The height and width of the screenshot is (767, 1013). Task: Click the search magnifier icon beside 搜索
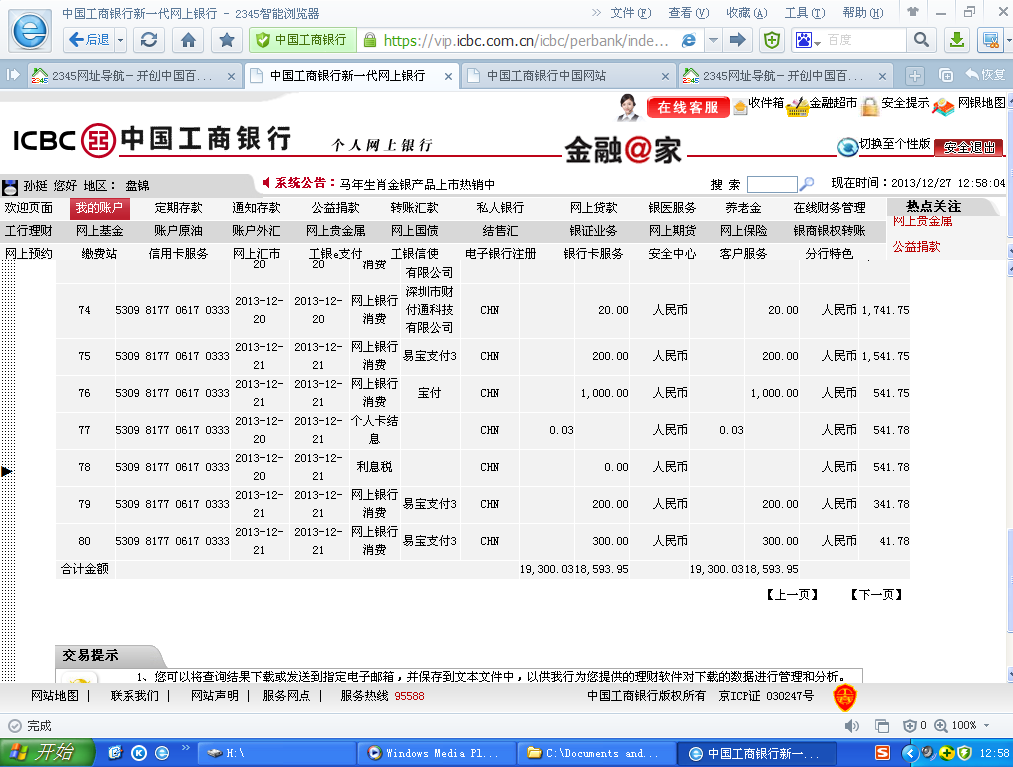point(807,184)
